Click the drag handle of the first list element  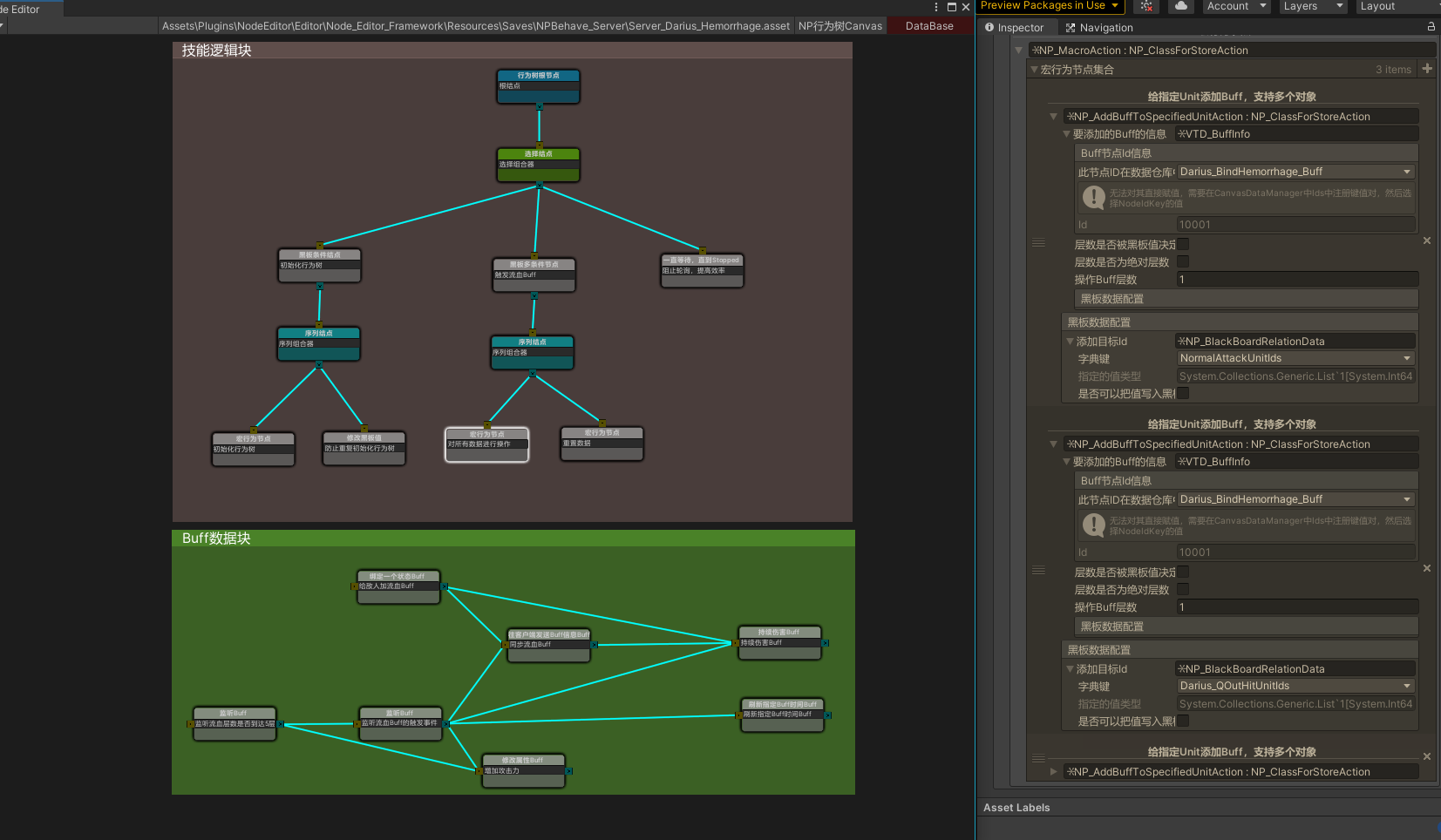[1038, 240]
